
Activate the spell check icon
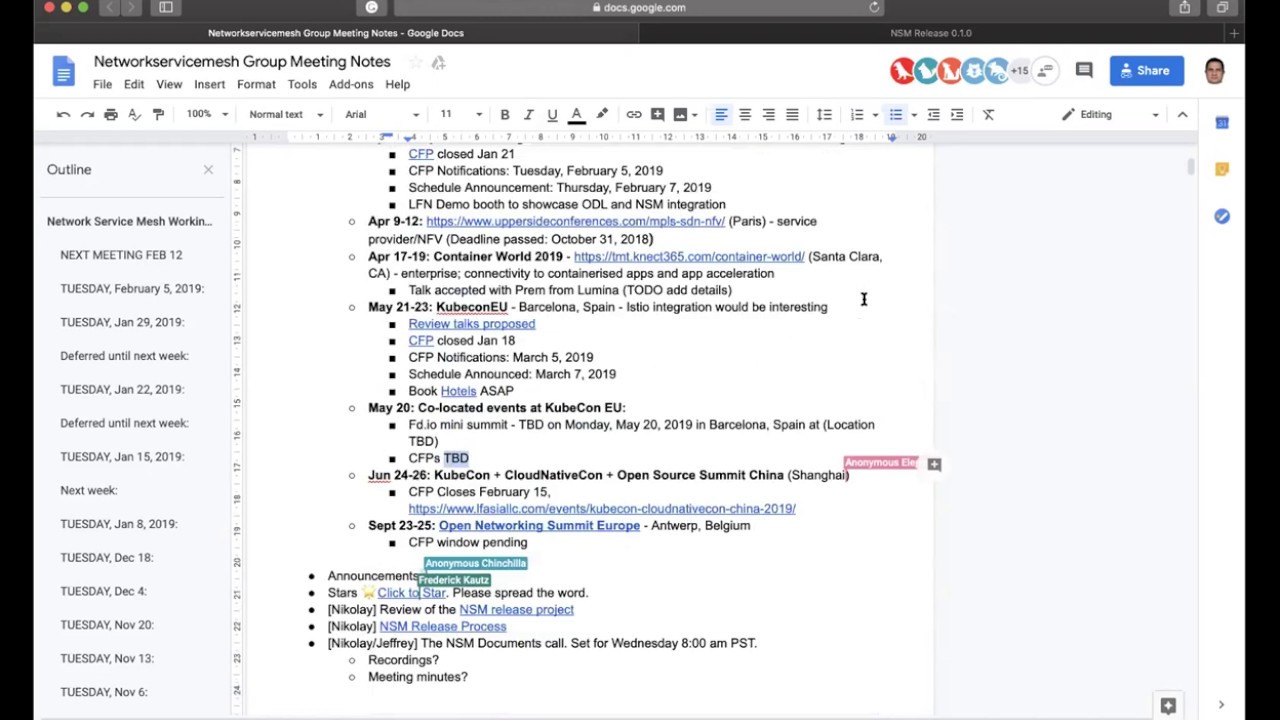point(135,114)
